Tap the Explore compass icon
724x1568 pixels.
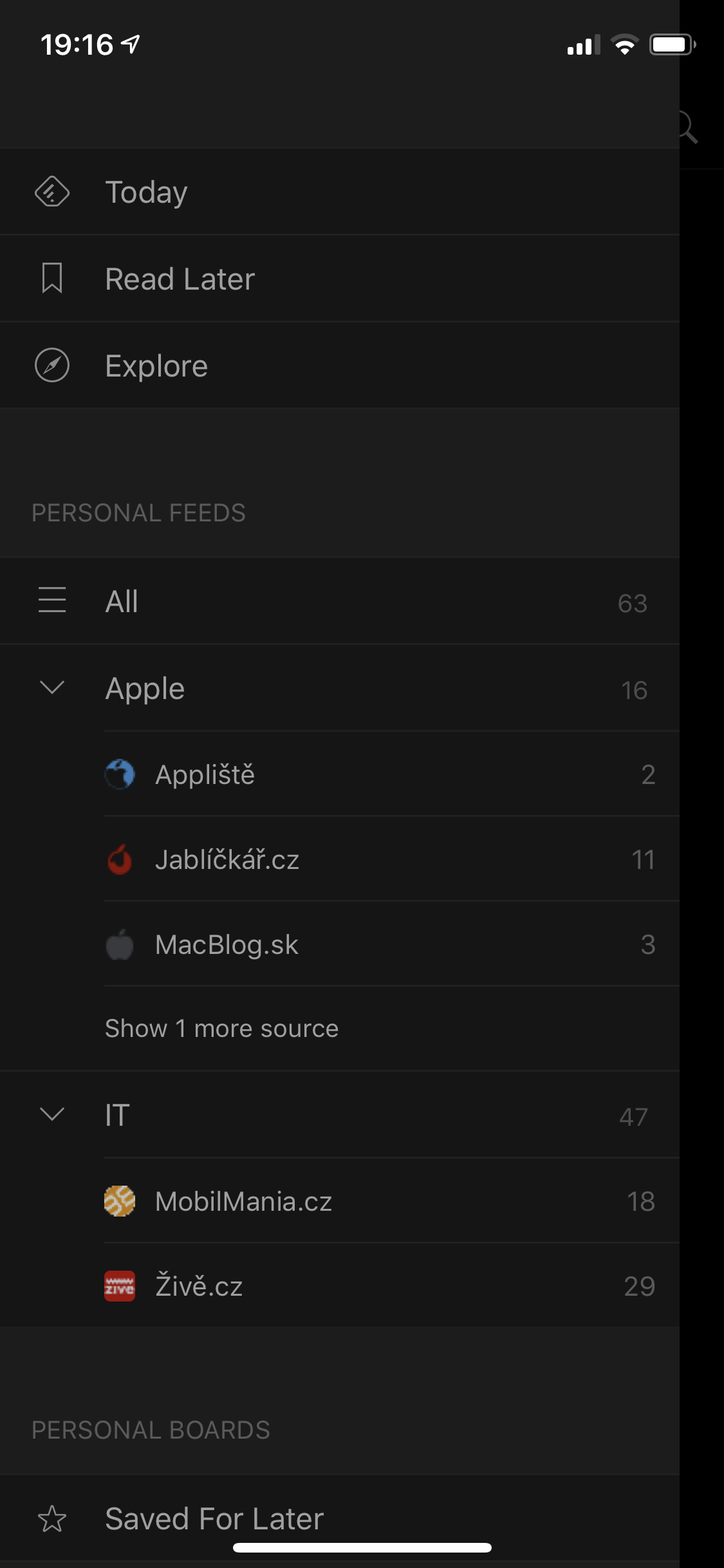point(51,366)
